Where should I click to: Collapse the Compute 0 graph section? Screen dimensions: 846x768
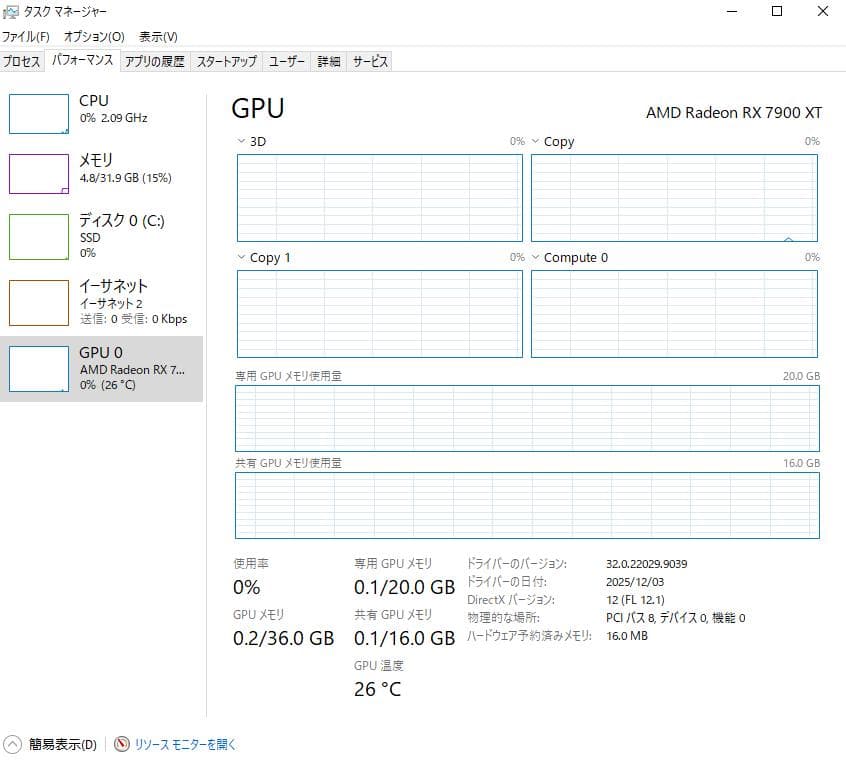[x=538, y=257]
